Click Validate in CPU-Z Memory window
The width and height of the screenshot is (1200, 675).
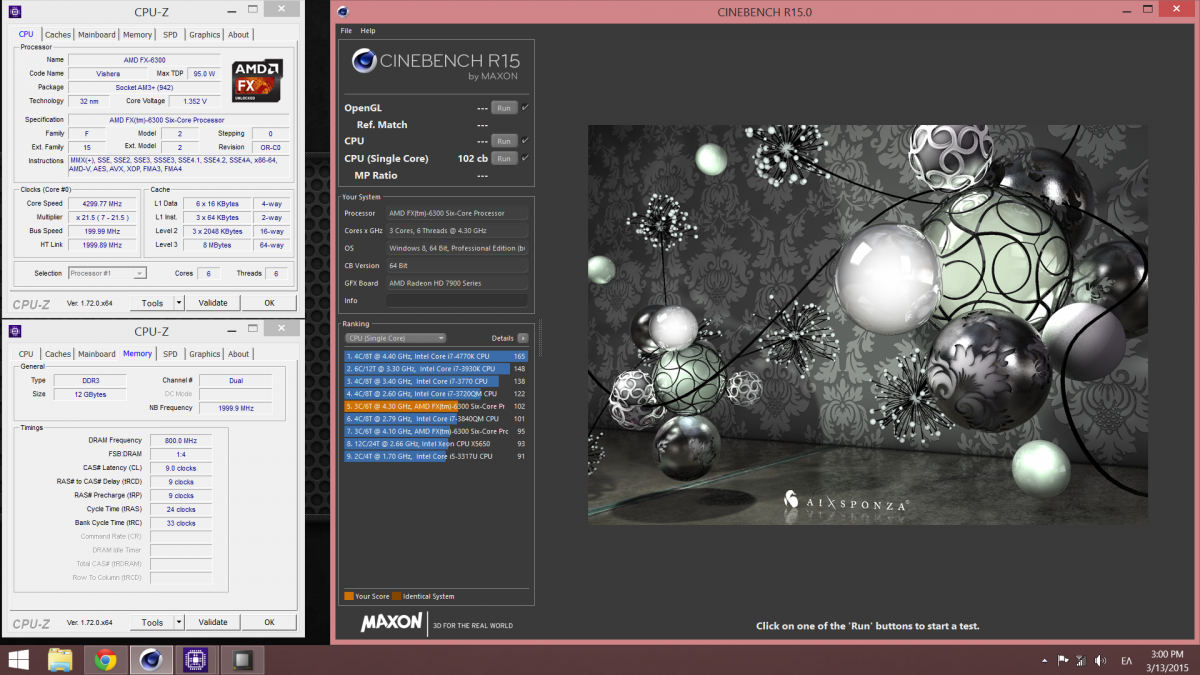coord(213,622)
